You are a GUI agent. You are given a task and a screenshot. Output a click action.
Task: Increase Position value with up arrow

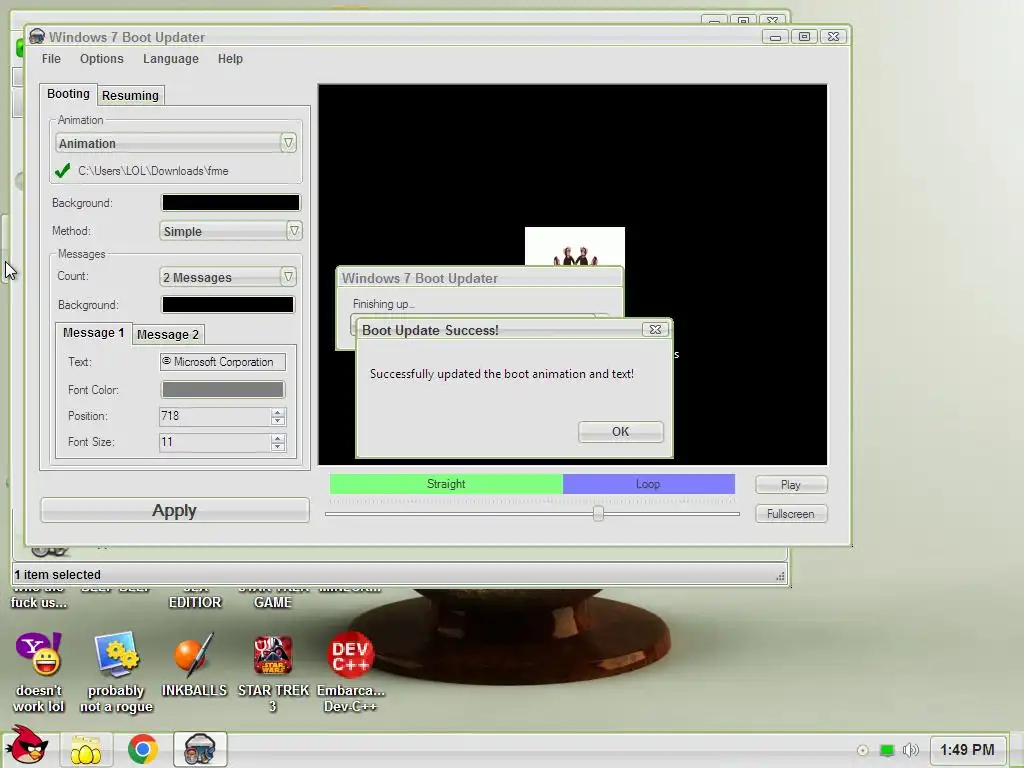[278, 412]
